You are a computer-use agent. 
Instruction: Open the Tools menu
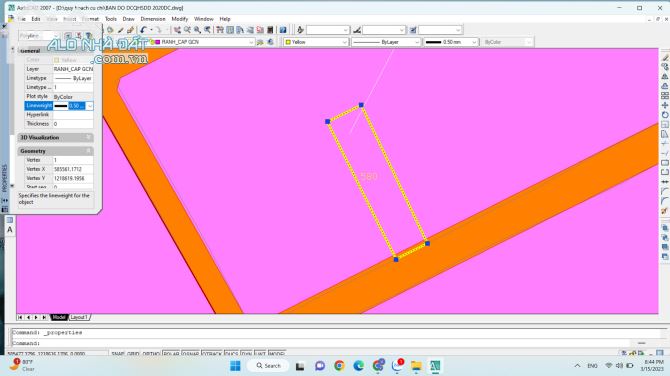click(x=111, y=19)
